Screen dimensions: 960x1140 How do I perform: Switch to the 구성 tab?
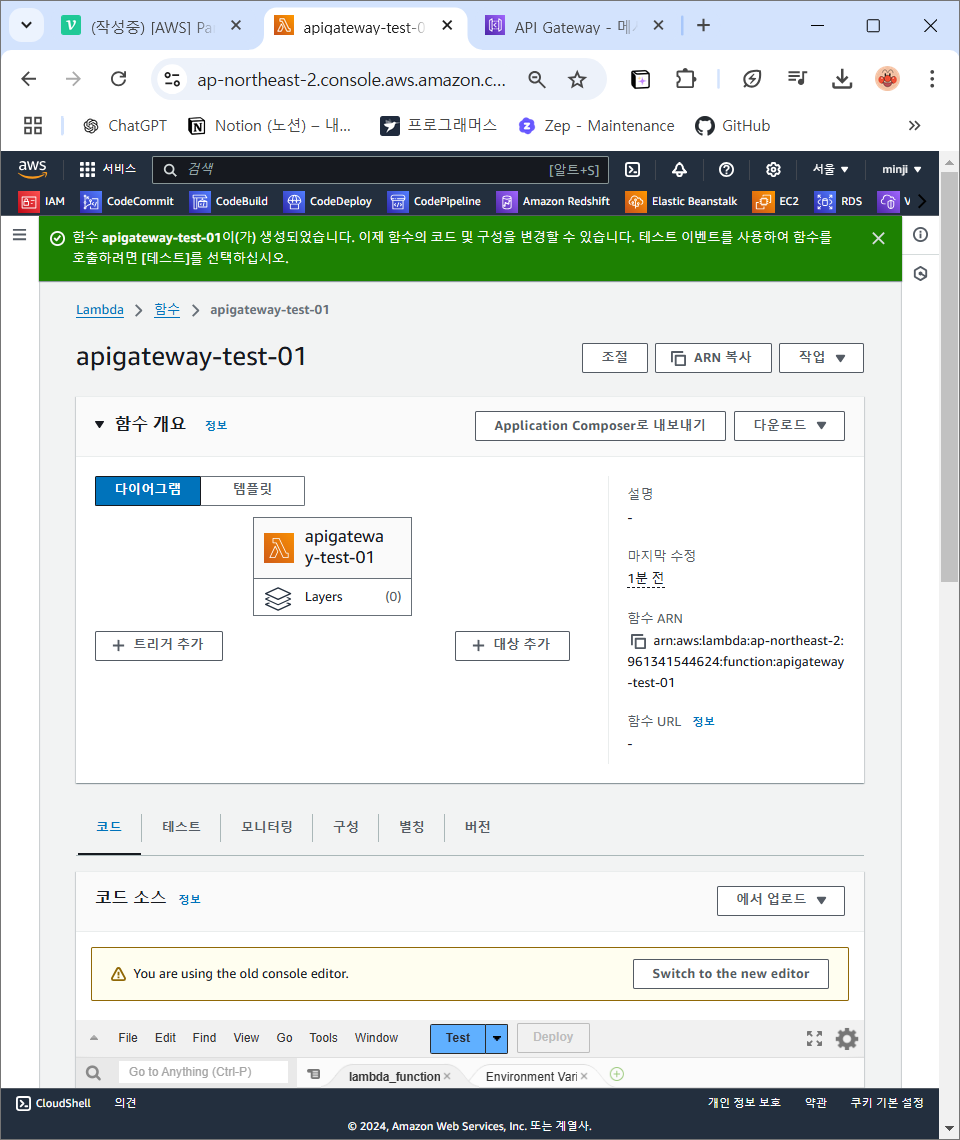click(x=345, y=827)
